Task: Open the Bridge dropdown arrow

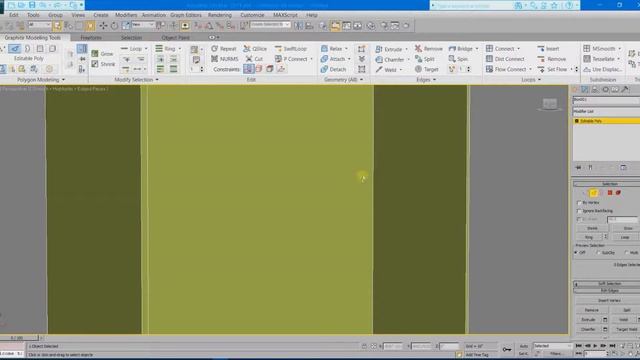Action: 477,49
